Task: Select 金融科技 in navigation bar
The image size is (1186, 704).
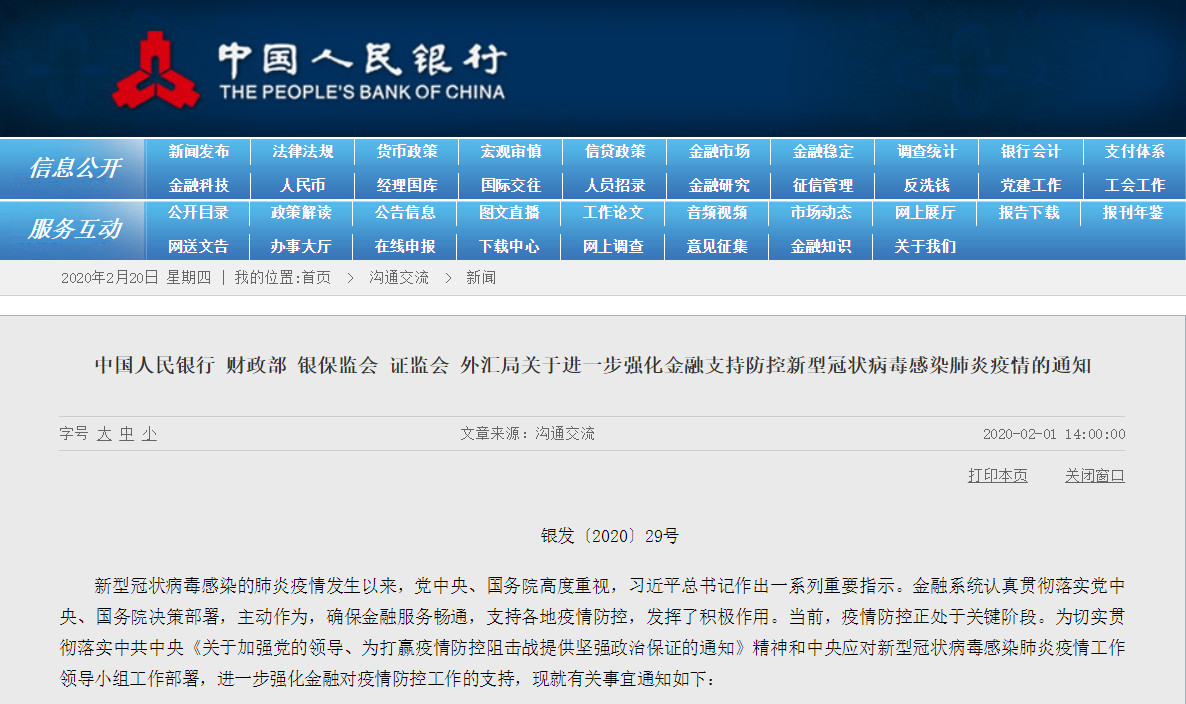Action: pyautogui.click(x=198, y=185)
